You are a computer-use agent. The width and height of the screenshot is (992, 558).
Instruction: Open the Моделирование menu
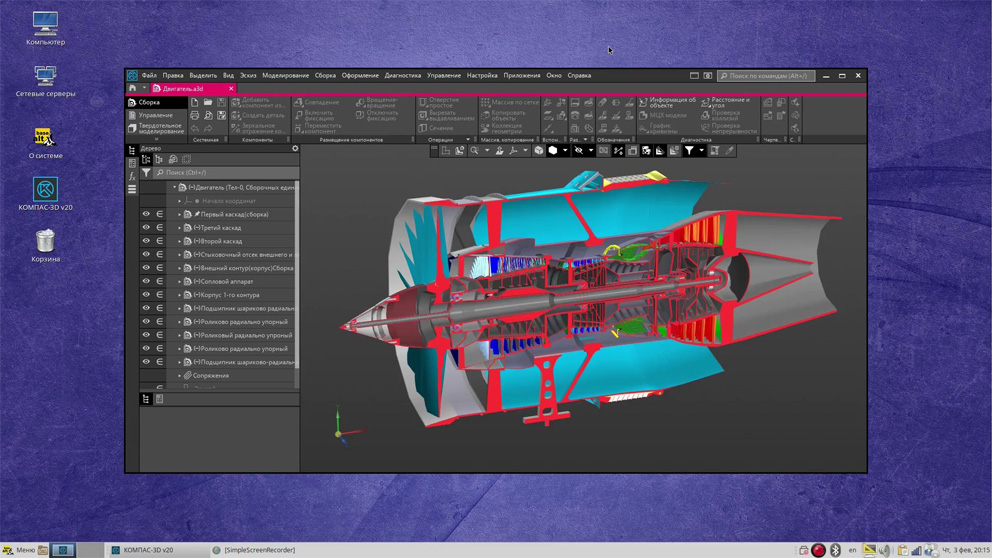click(x=285, y=75)
